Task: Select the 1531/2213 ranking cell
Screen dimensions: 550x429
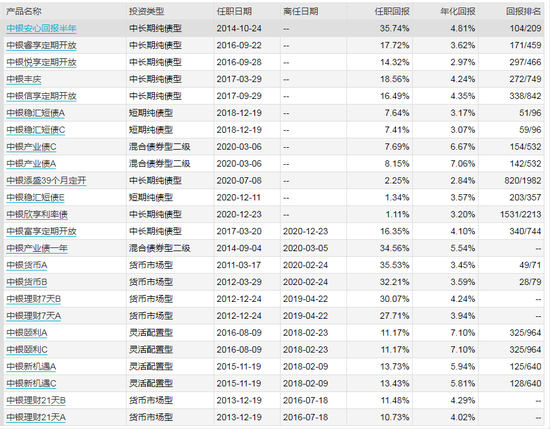Action: tap(521, 214)
